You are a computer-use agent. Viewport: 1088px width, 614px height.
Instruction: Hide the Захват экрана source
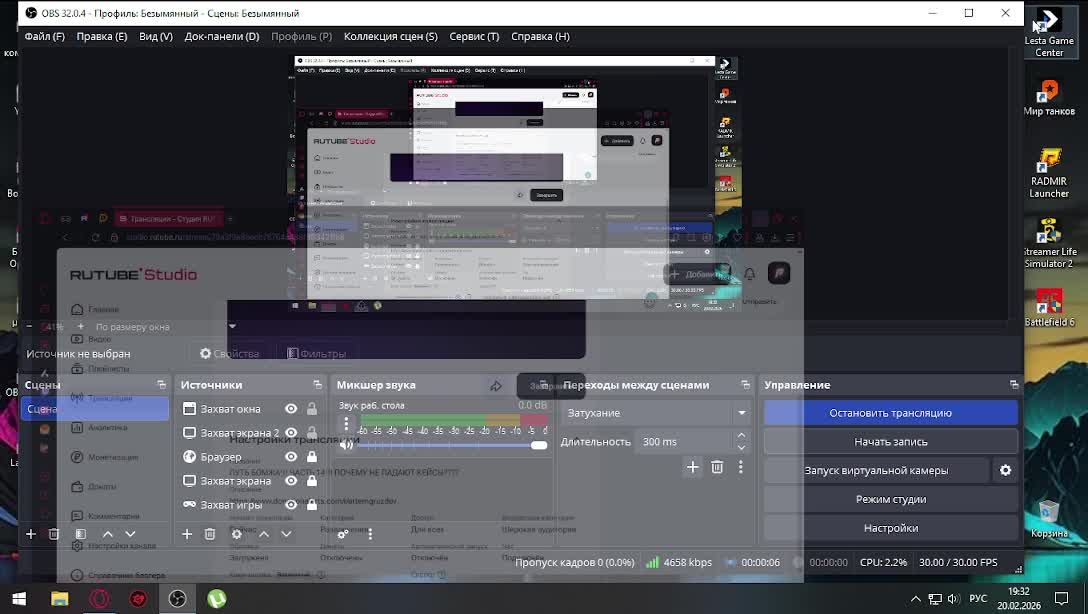[x=291, y=481]
